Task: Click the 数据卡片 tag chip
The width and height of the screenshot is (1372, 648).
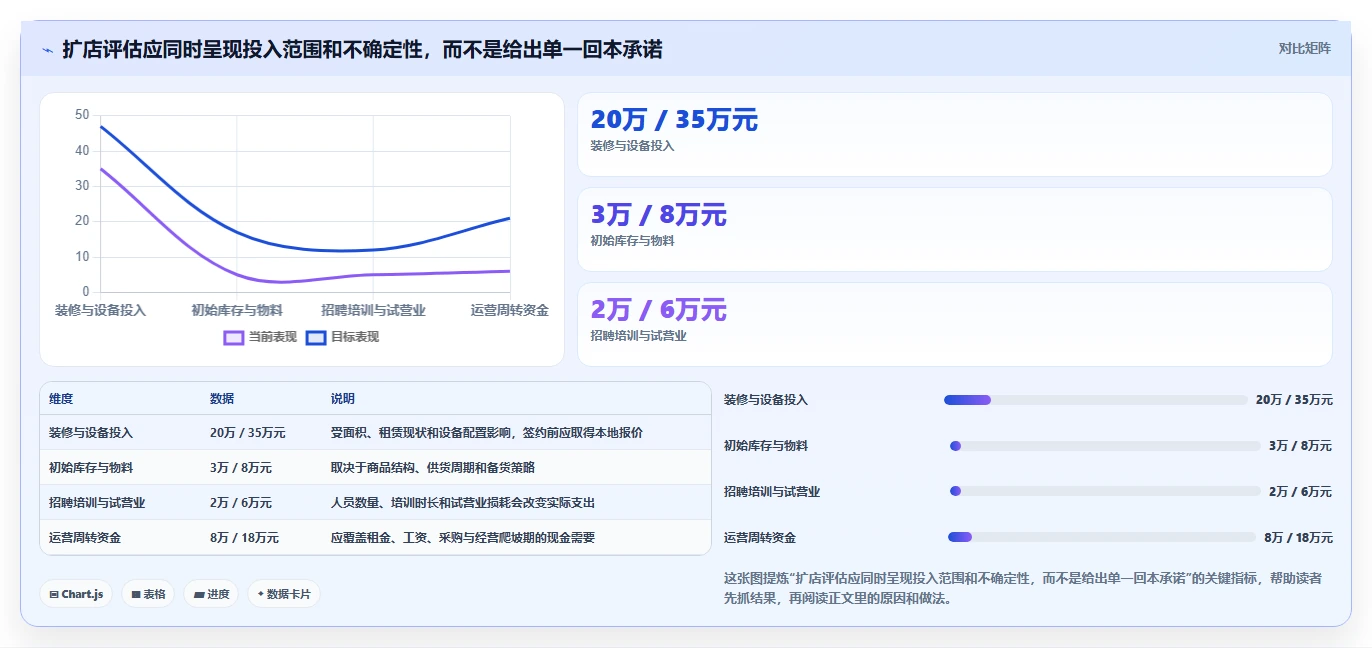Action: pyautogui.click(x=284, y=594)
